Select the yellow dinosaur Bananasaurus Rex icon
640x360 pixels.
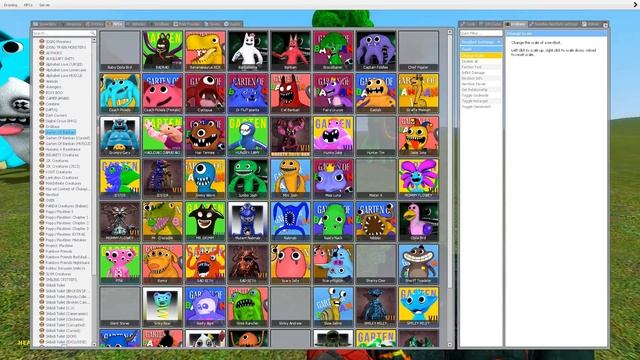pyautogui.click(x=205, y=51)
